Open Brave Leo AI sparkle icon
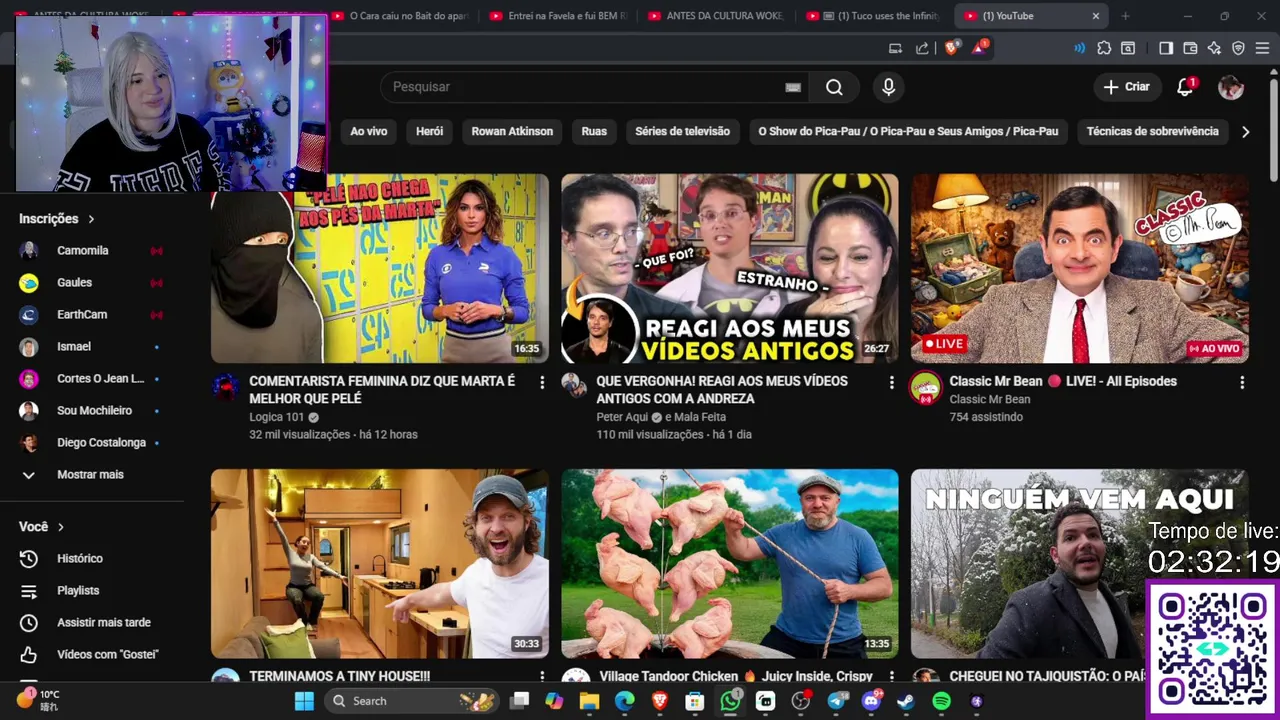 (x=1214, y=48)
